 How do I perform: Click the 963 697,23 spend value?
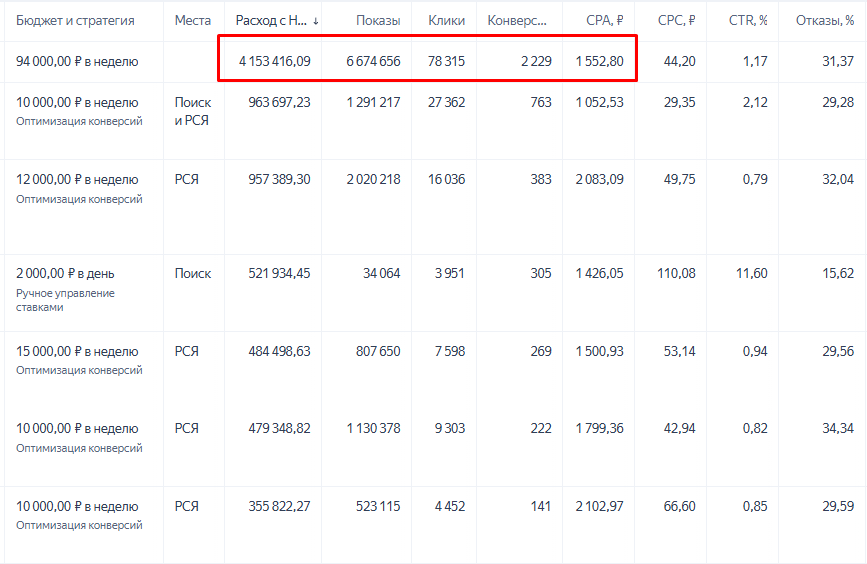[x=279, y=102]
